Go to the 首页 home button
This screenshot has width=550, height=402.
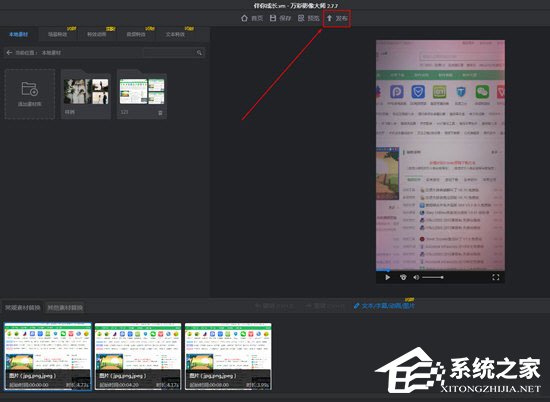pos(252,18)
